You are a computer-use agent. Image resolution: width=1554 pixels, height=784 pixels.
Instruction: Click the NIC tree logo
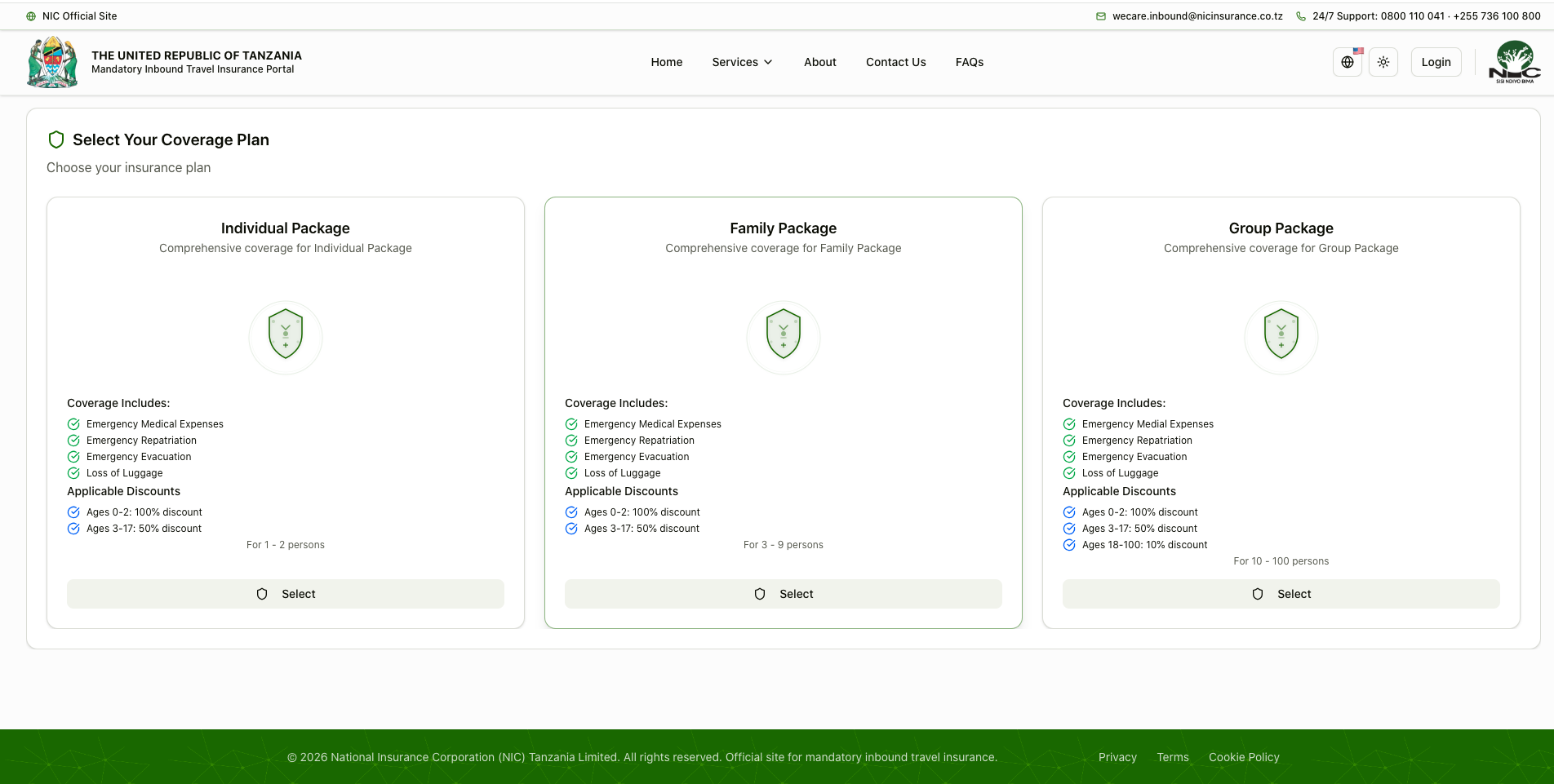(x=1515, y=62)
